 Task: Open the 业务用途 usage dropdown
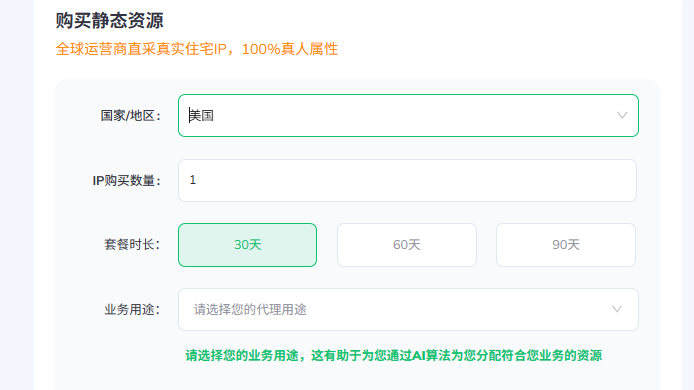click(408, 309)
